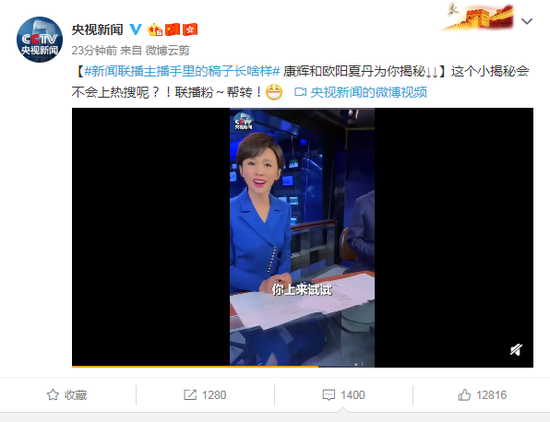Expand the post options chevron menu

point(527,21)
